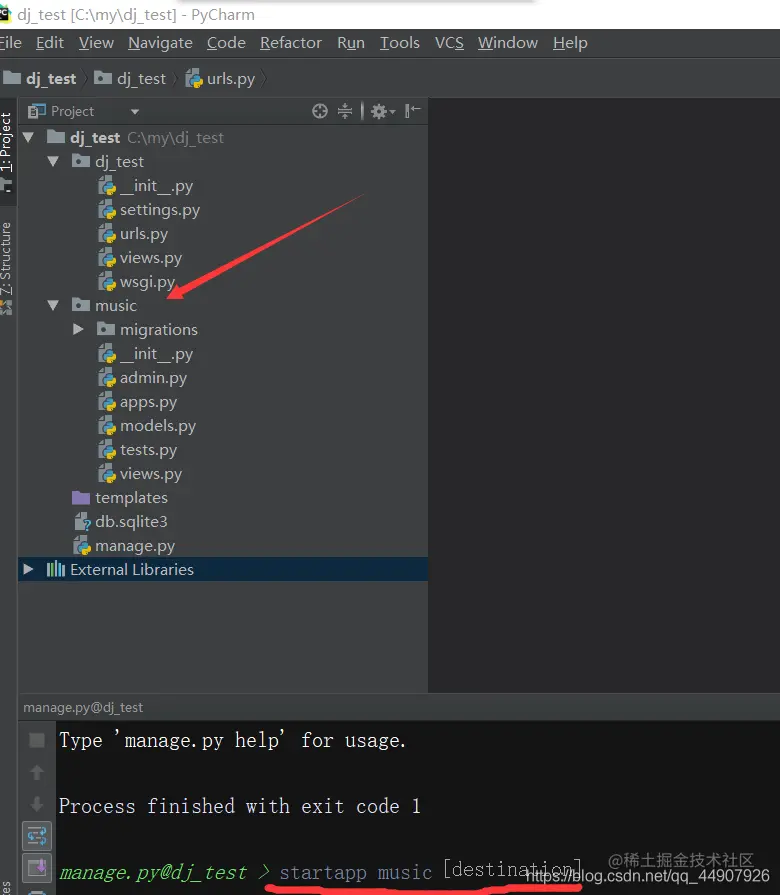Open the VCS menu
The image size is (780, 895).
pos(449,43)
